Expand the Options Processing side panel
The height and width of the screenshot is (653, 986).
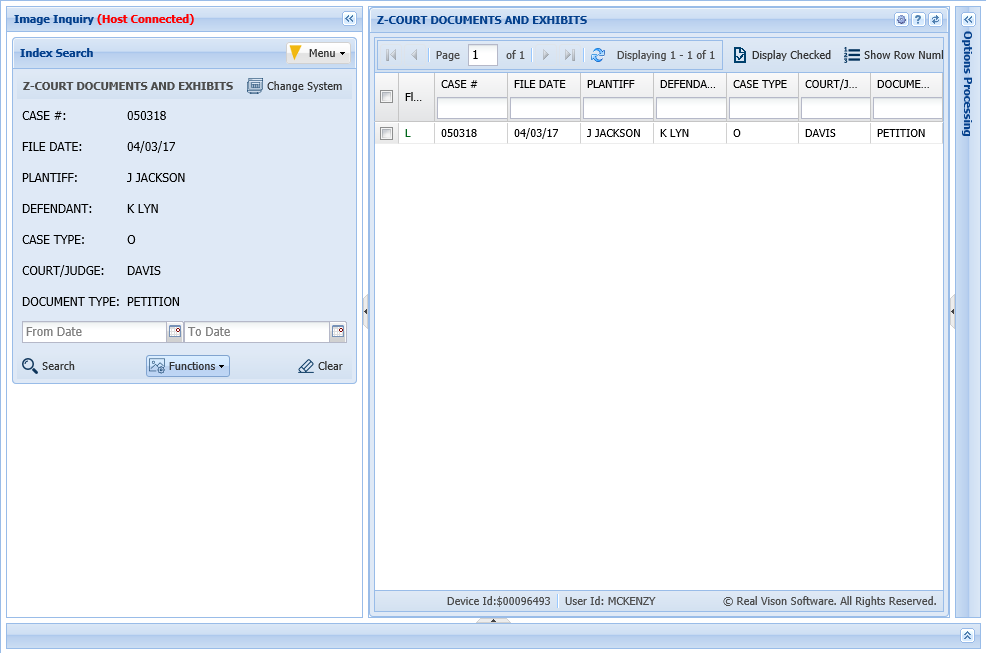click(968, 20)
